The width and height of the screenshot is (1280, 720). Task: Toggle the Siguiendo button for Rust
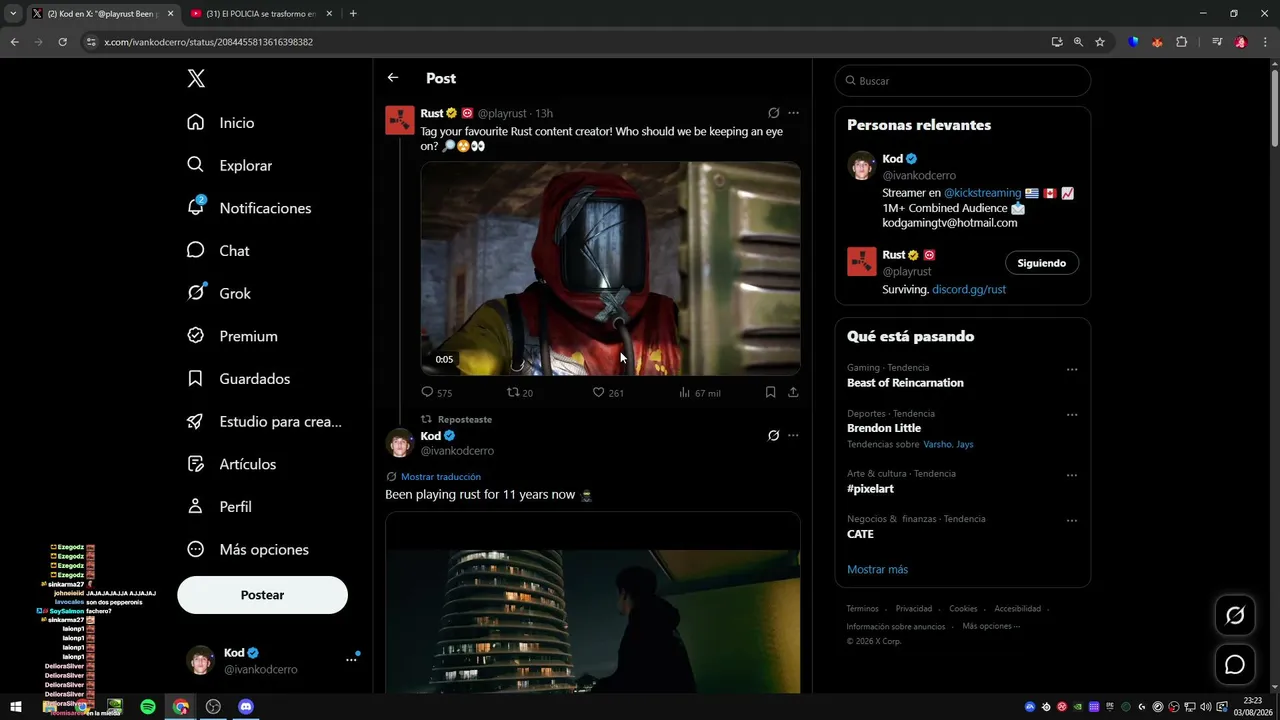[1042, 263]
